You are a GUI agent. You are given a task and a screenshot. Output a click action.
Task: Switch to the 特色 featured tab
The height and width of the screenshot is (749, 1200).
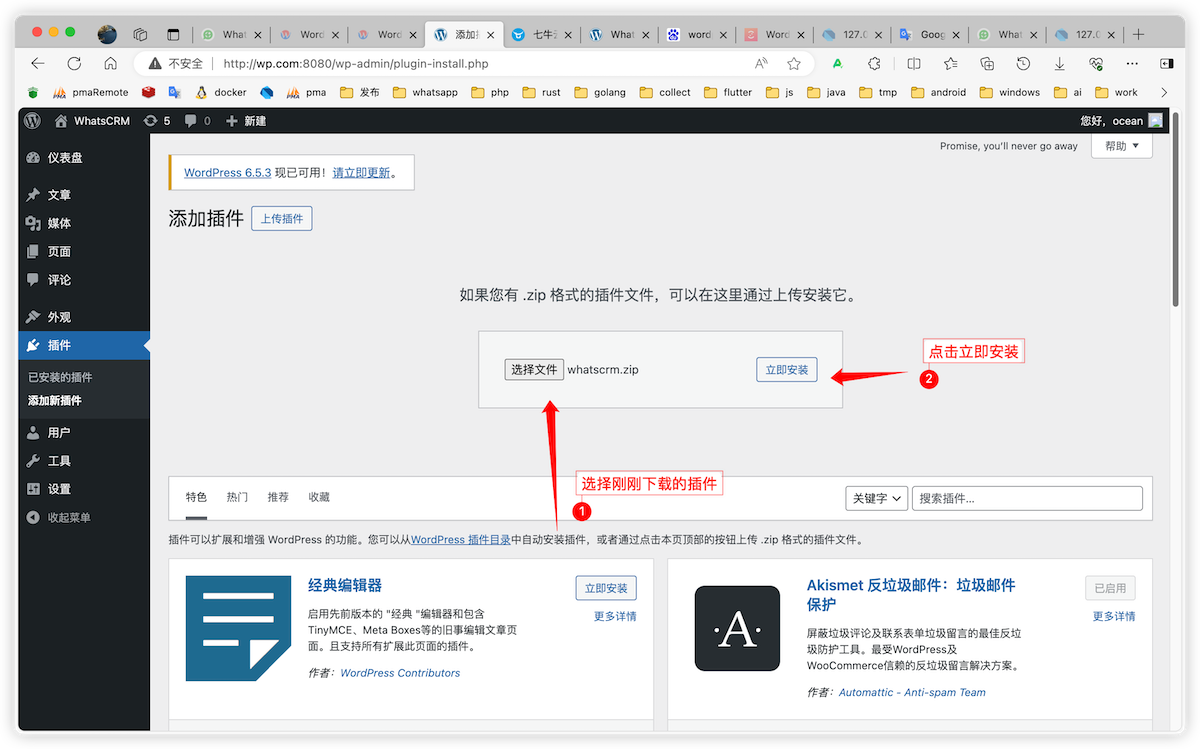196,497
